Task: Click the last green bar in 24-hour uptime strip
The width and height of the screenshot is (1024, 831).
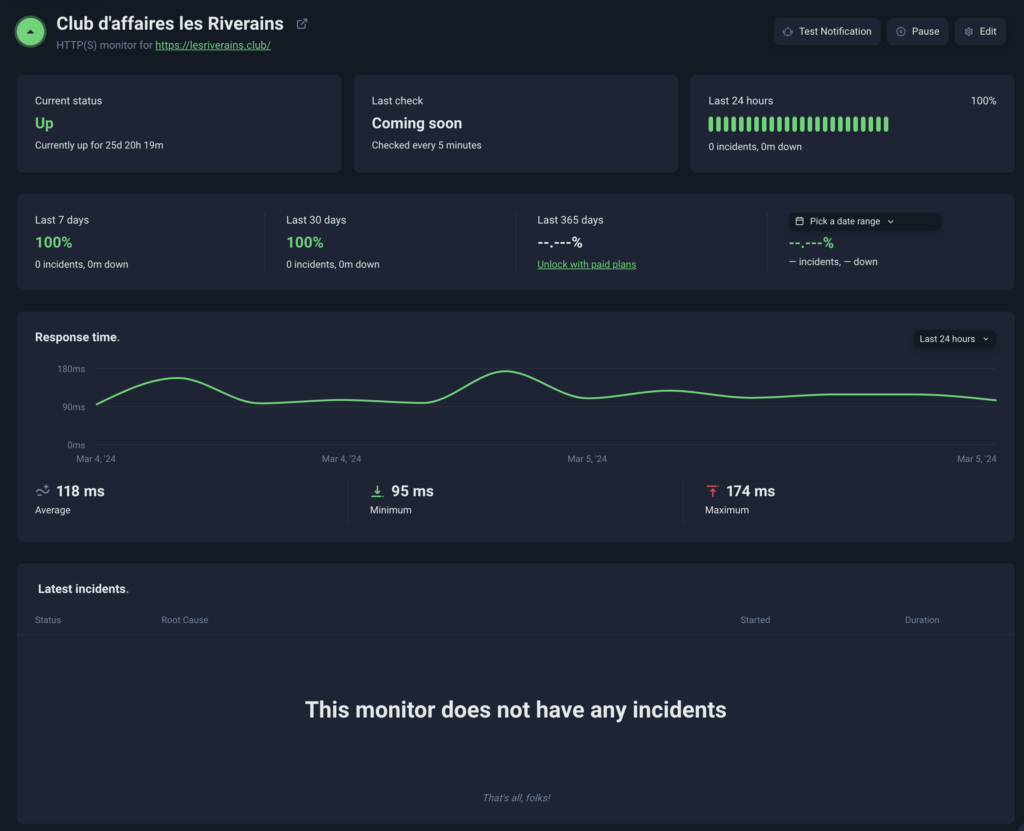Action: pos(885,124)
